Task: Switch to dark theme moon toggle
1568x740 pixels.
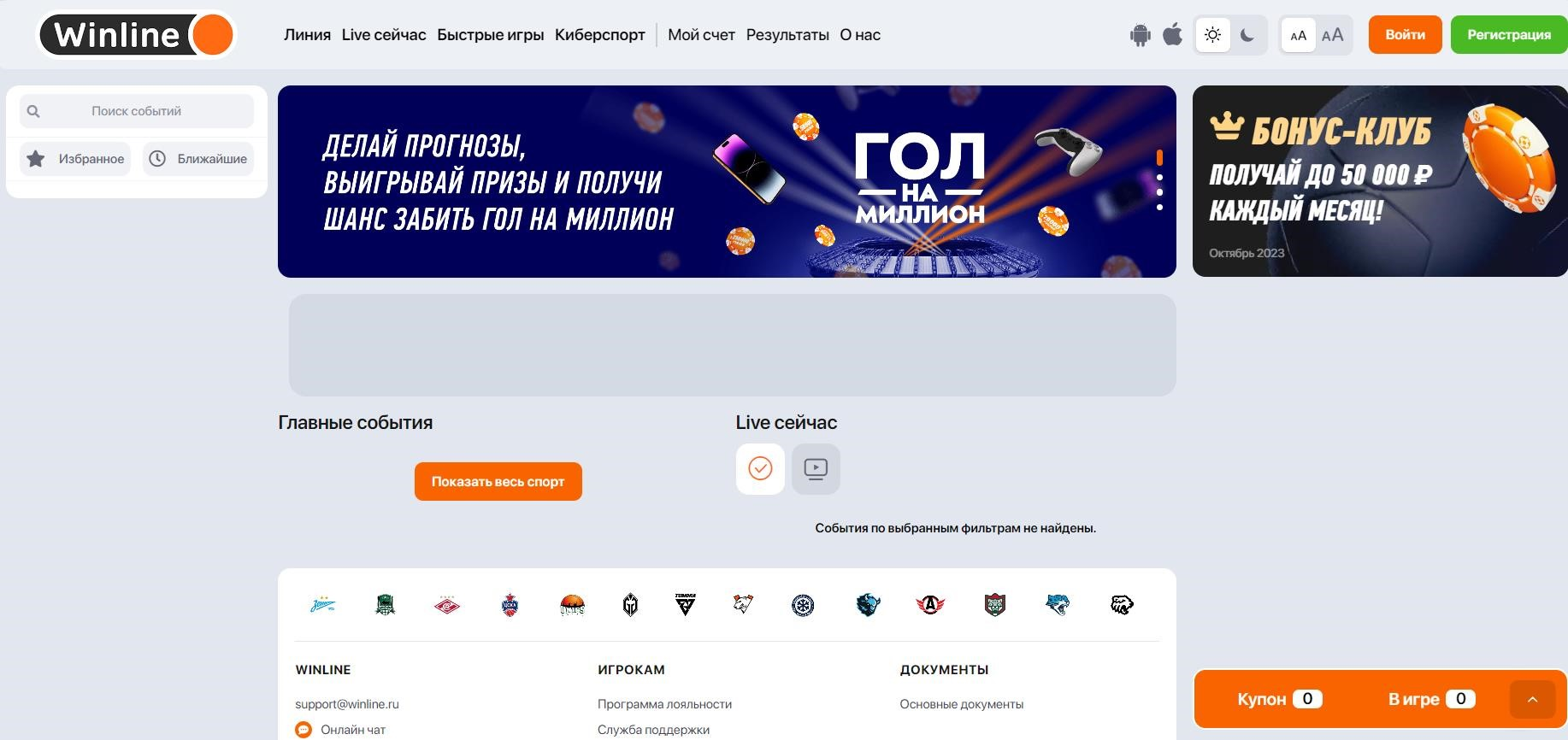Action: 1247,35
